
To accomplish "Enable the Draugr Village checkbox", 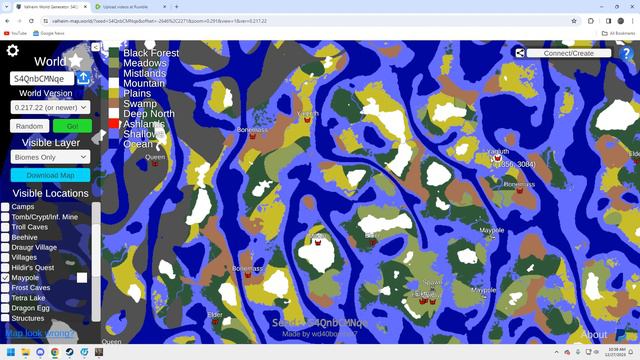I will click(x=5, y=247).
